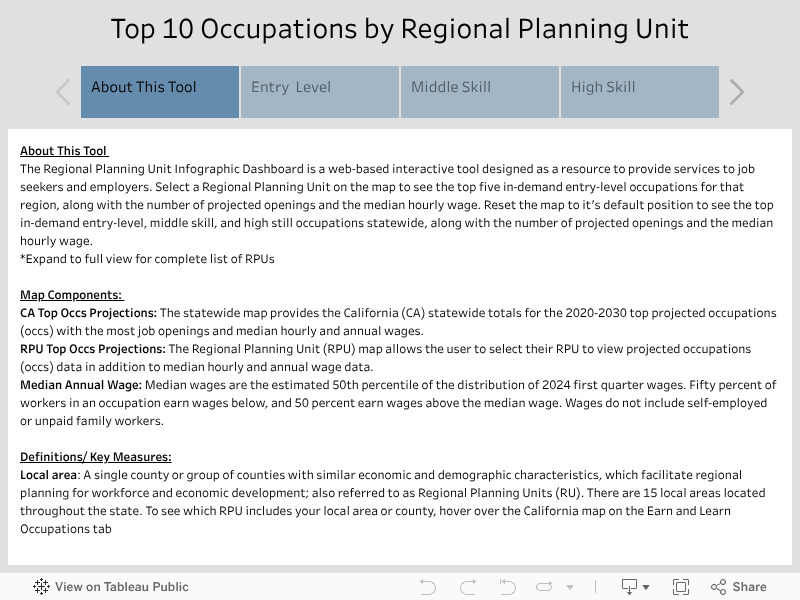
Task: Switch to the Middle Skill tab
Action: point(480,92)
